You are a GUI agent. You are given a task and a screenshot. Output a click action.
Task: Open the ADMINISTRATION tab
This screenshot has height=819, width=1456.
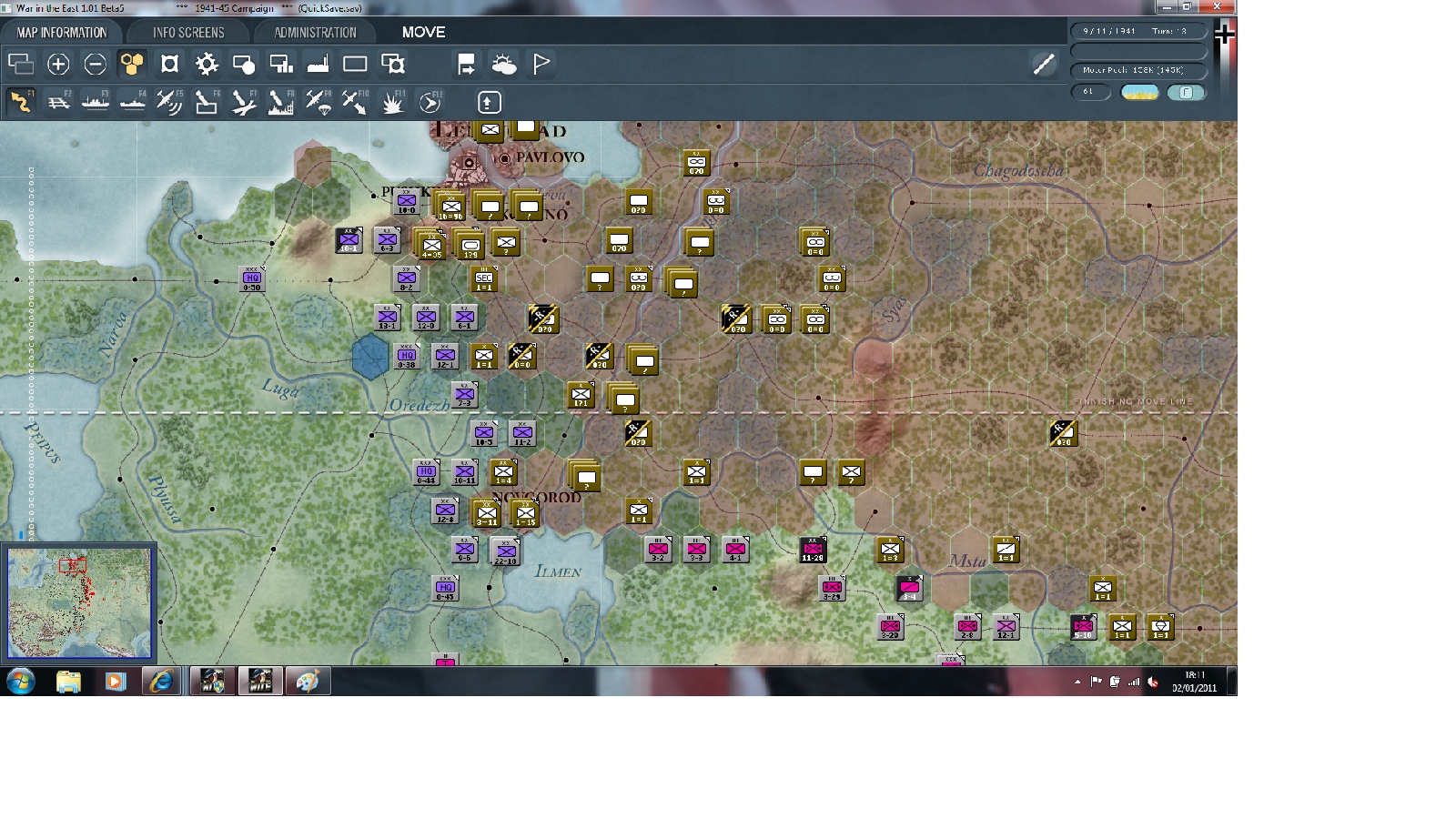(x=315, y=32)
